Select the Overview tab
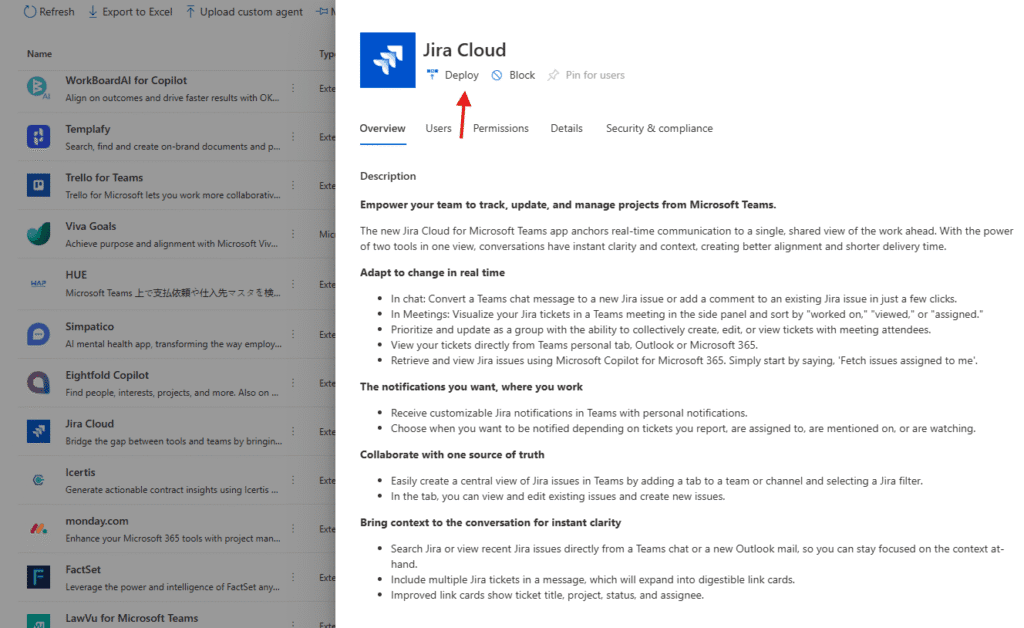This screenshot has height=628, width=1024. [382, 128]
